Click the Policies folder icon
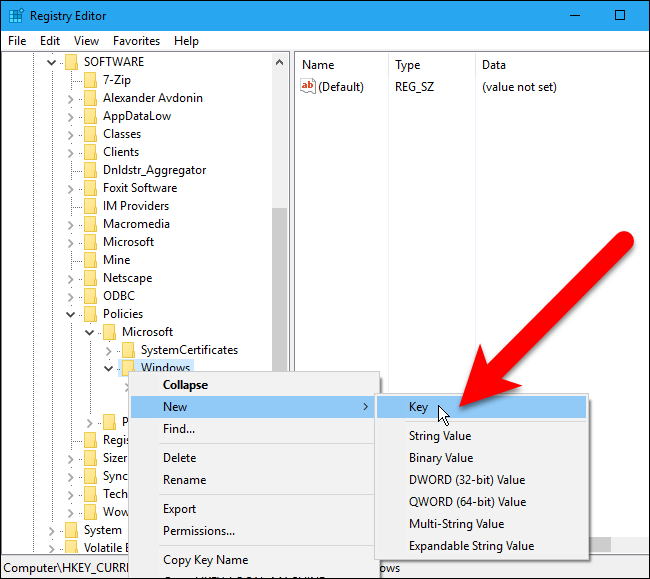650x579 pixels. pyautogui.click(x=90, y=314)
